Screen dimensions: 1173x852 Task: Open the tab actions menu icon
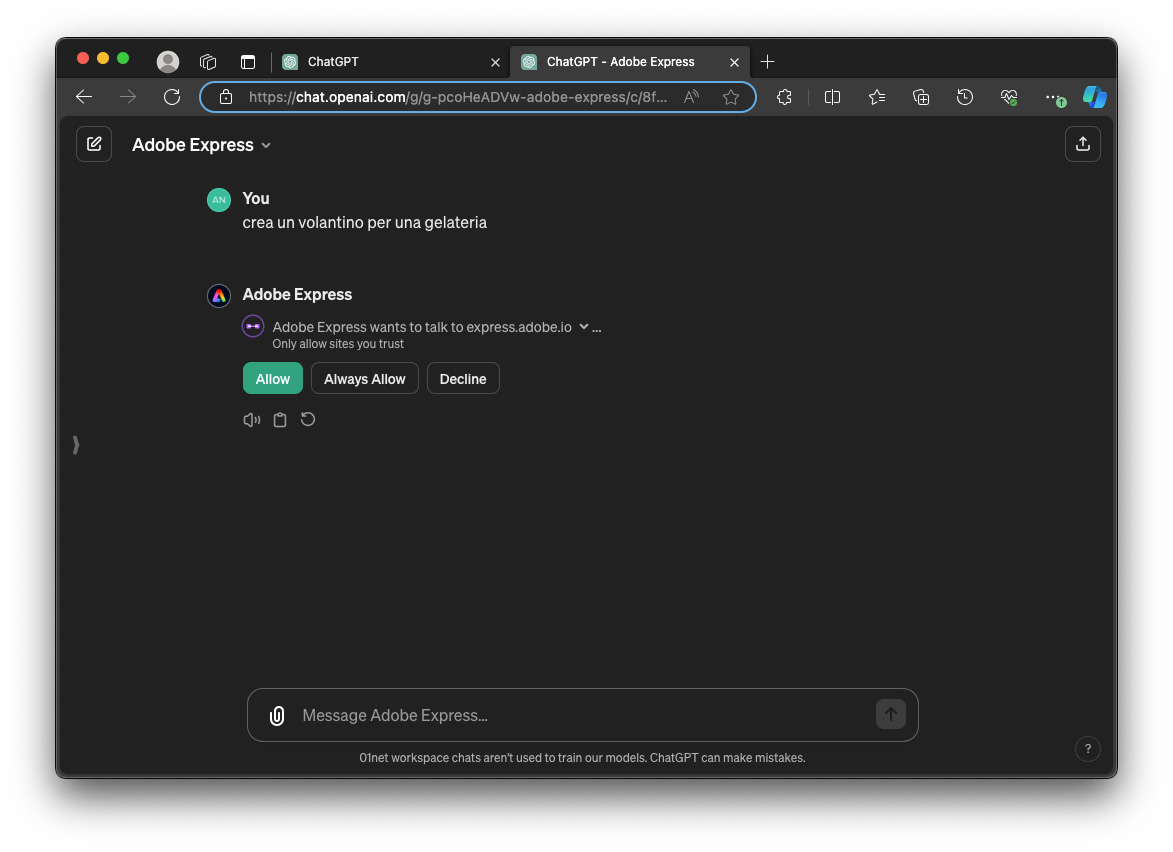(x=248, y=62)
